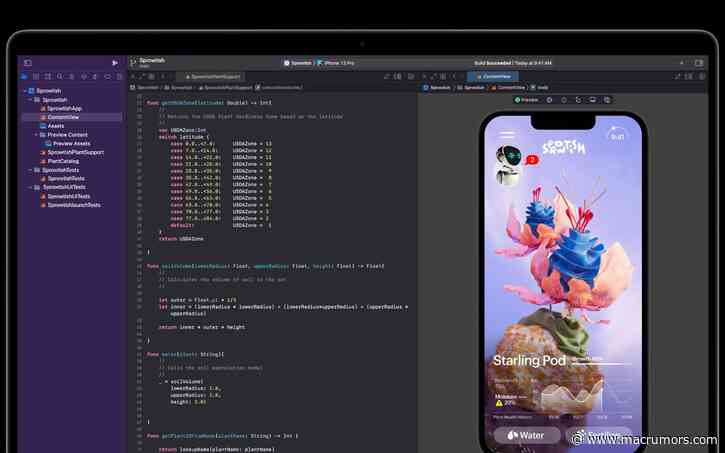The height and width of the screenshot is (453, 725).
Task: Open the Find navigator magnifier icon
Action: pos(60,76)
